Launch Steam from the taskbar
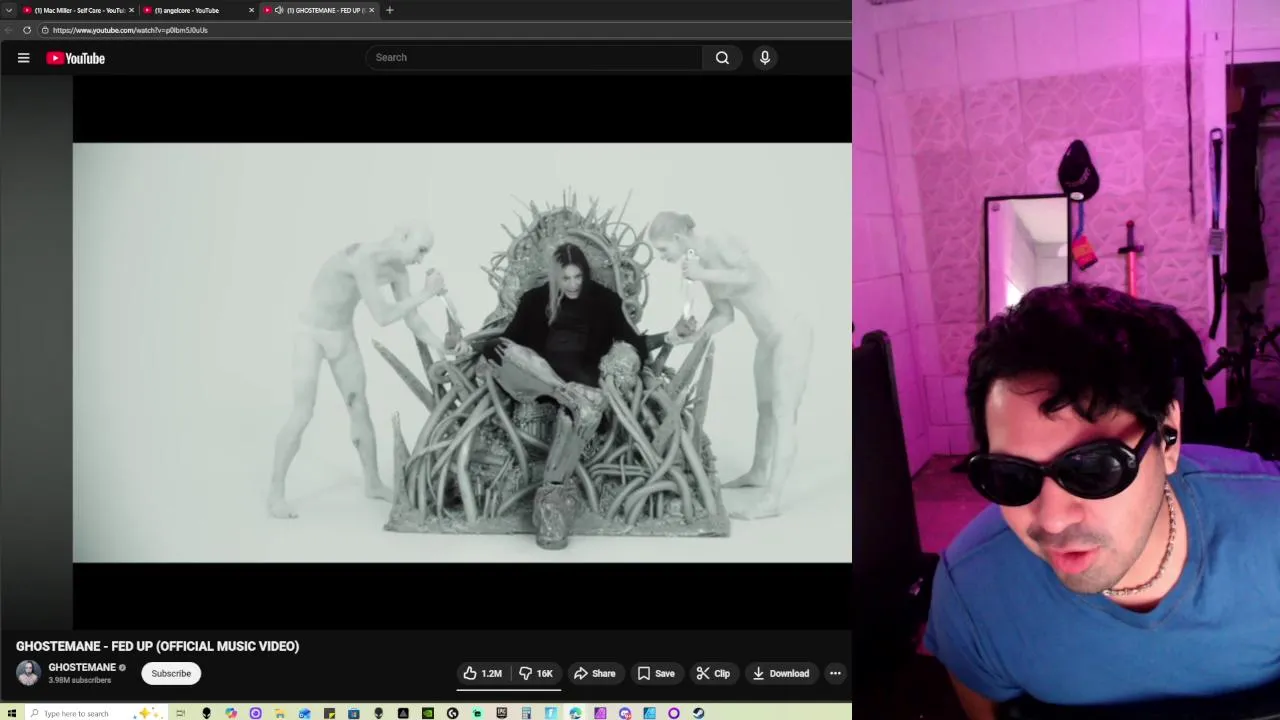 [x=698, y=713]
